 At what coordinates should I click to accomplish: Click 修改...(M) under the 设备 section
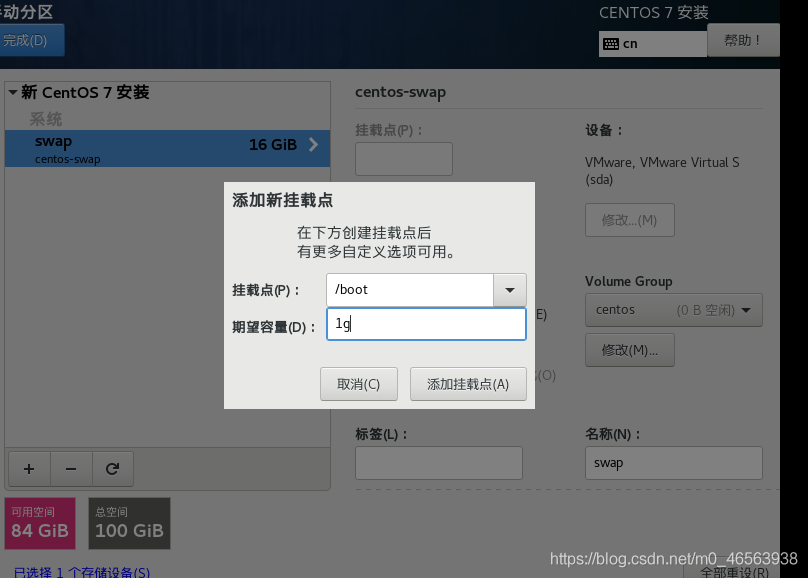pyautogui.click(x=630, y=219)
